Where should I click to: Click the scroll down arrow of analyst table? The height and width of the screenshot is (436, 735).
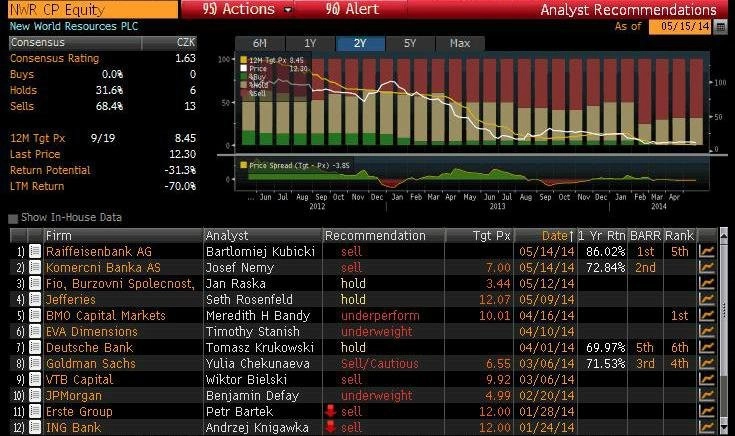(x=723, y=429)
